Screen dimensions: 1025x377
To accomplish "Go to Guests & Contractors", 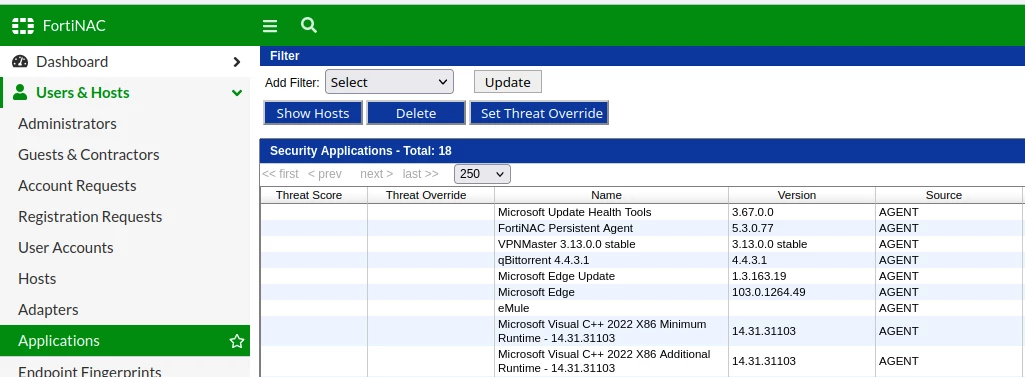I will tap(89, 155).
